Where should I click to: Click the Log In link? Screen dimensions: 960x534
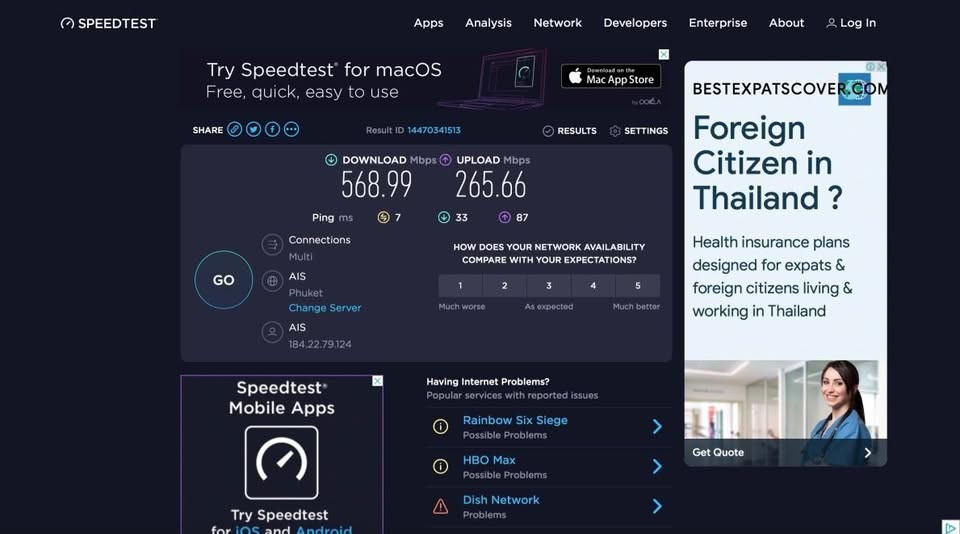click(x=858, y=23)
